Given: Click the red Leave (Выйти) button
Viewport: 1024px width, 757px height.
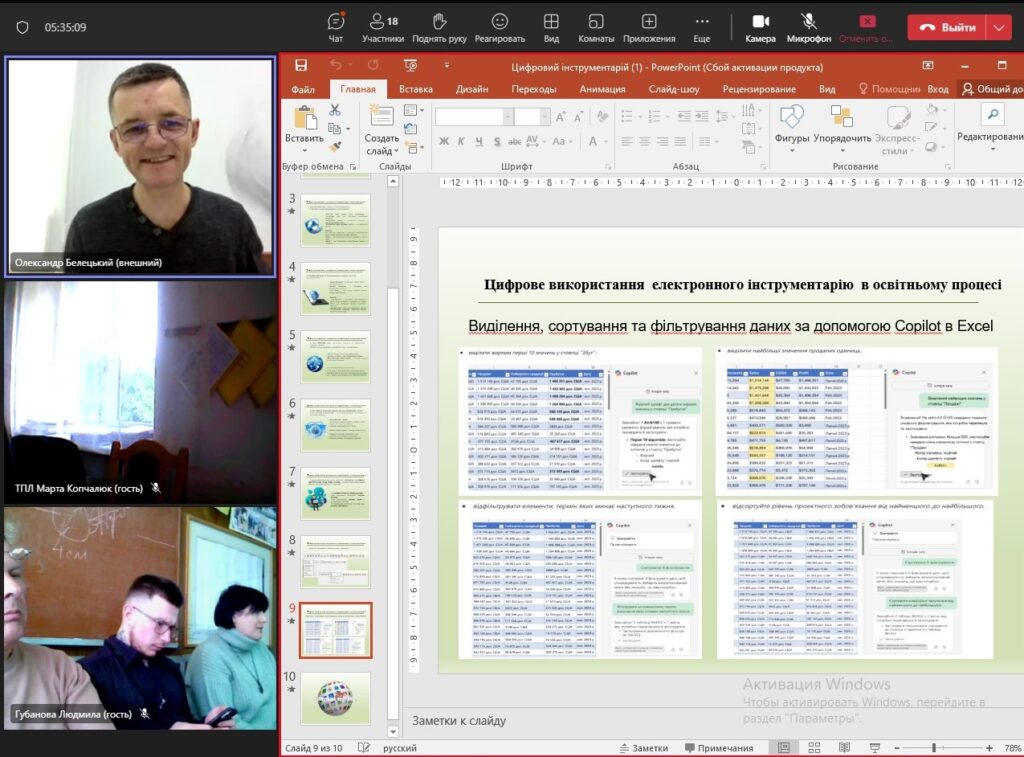Looking at the screenshot, I should tap(946, 27).
